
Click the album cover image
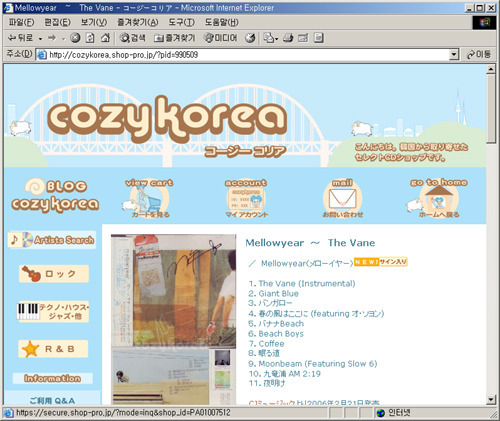click(173, 319)
